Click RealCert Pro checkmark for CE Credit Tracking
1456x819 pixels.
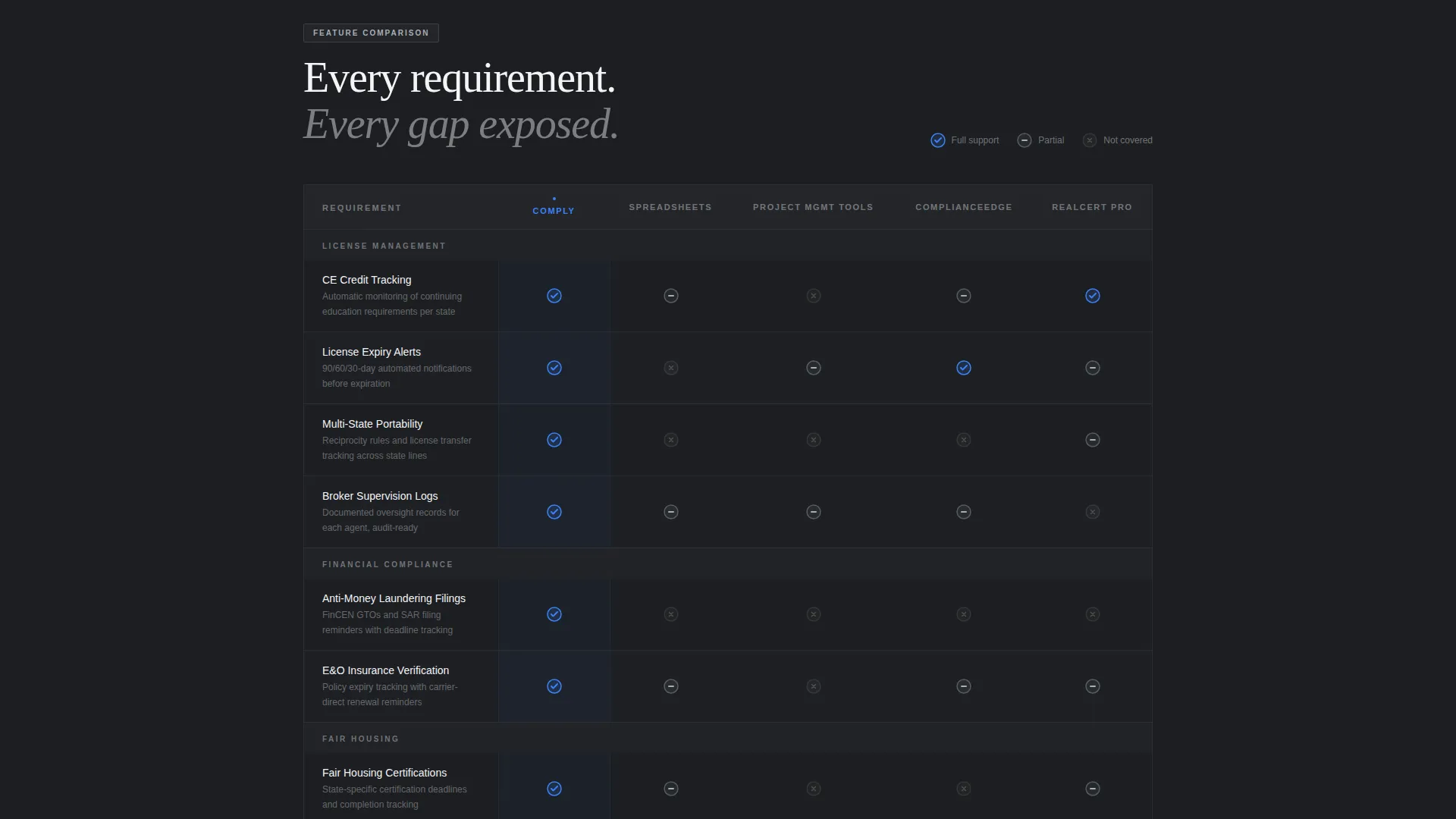[1093, 296]
